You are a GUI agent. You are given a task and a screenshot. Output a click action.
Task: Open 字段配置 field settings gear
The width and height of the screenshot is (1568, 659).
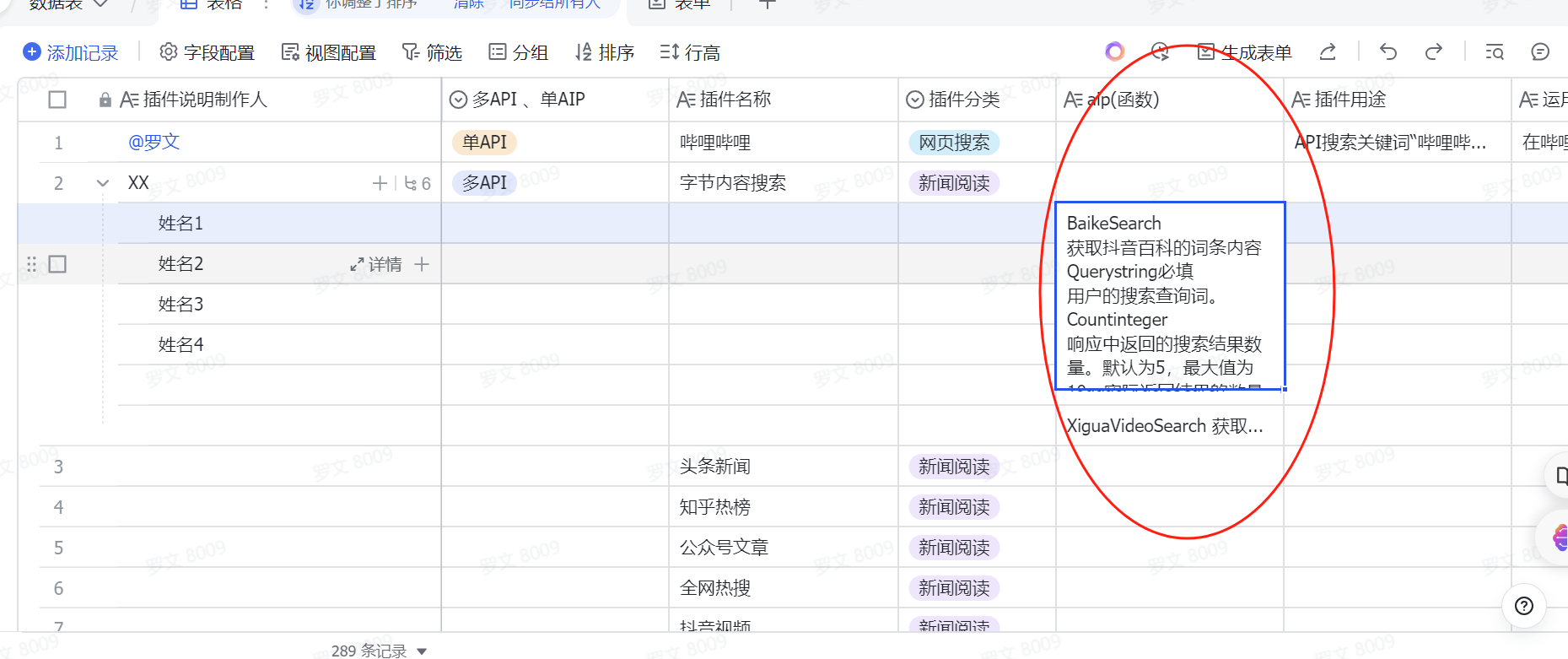169,51
